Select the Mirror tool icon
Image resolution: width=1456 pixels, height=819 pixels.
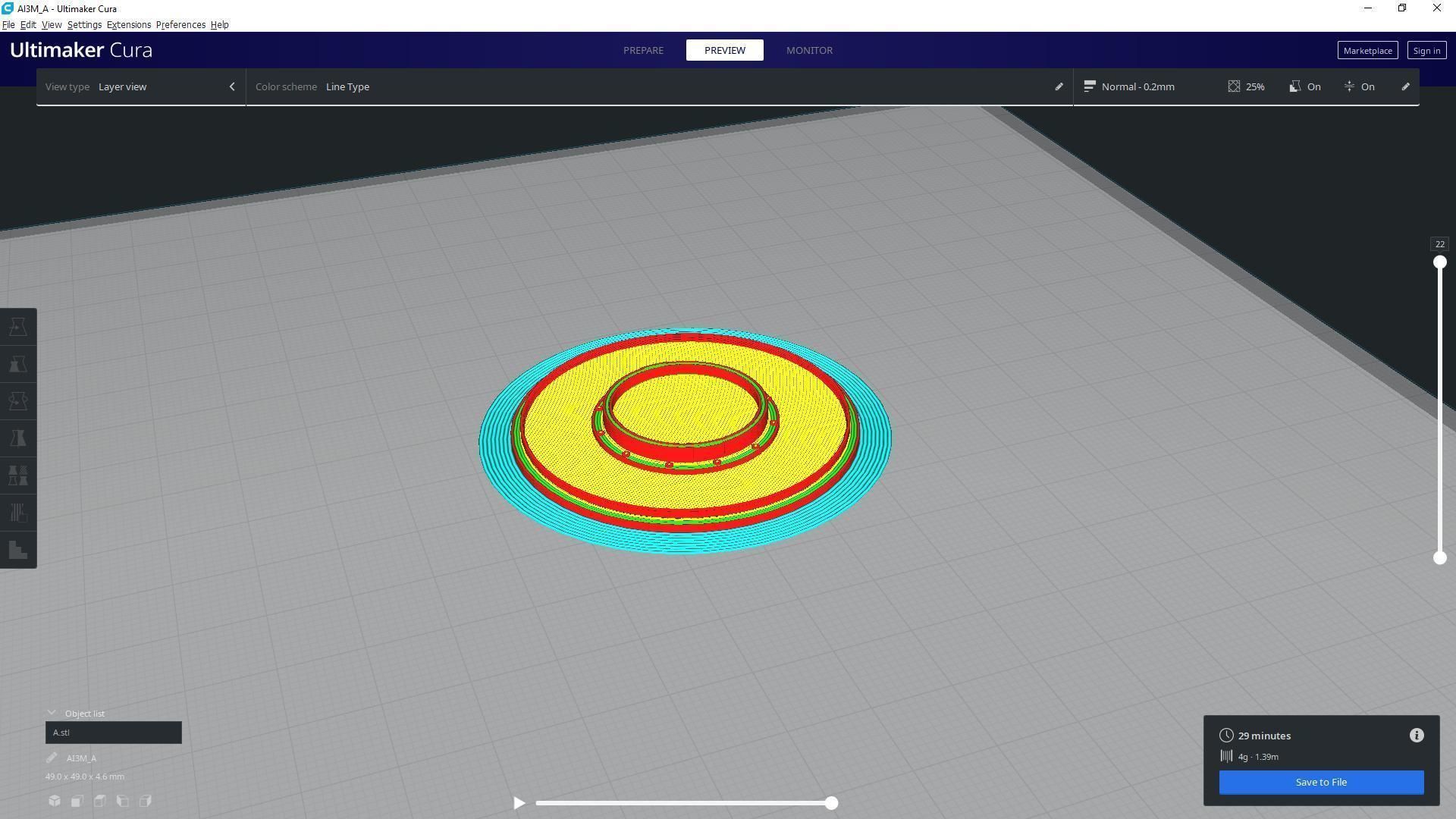pos(18,438)
